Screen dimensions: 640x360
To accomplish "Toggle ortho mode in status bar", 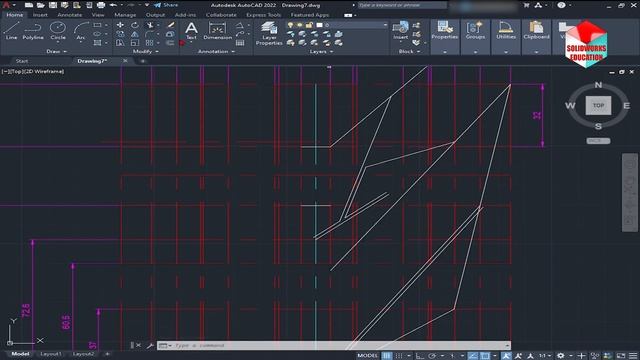I will [x=420, y=356].
